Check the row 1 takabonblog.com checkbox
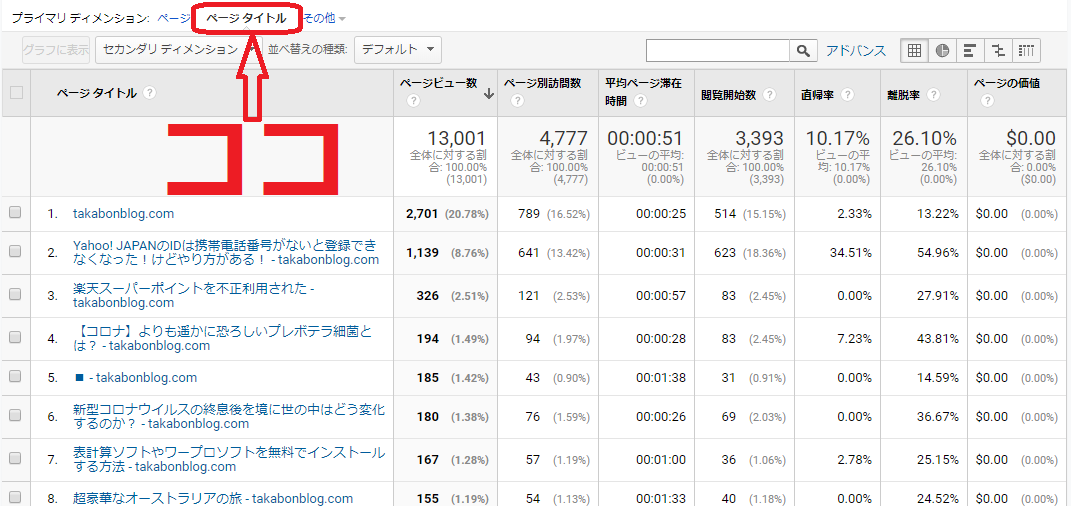 pyautogui.click(x=15, y=213)
